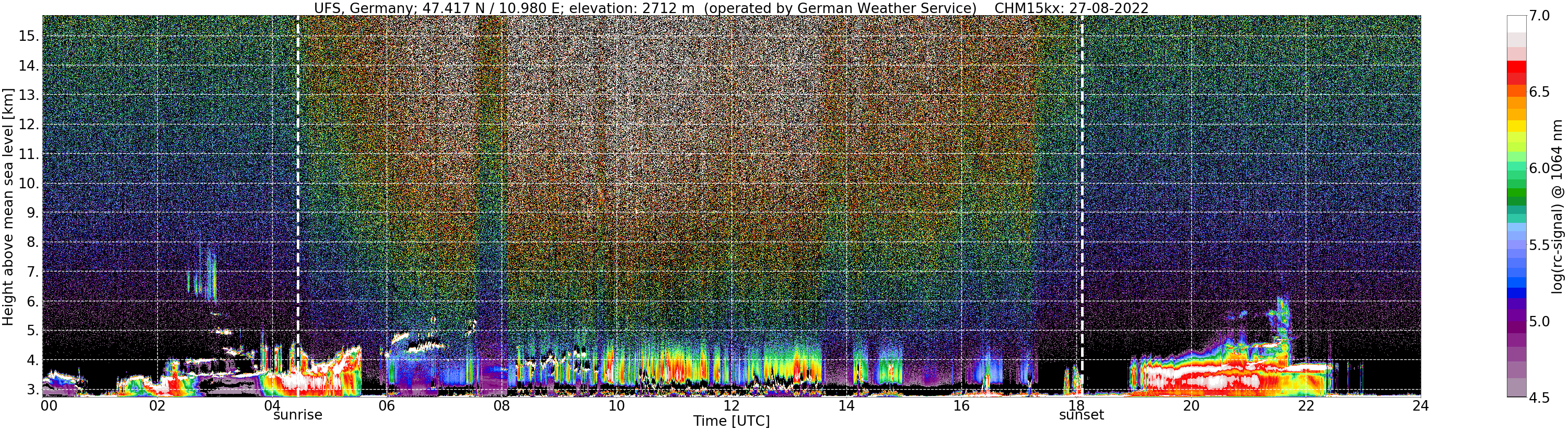The image size is (1568, 431).
Task: Click the 'sunrise' label below the time axis
Action: pyautogui.click(x=298, y=415)
